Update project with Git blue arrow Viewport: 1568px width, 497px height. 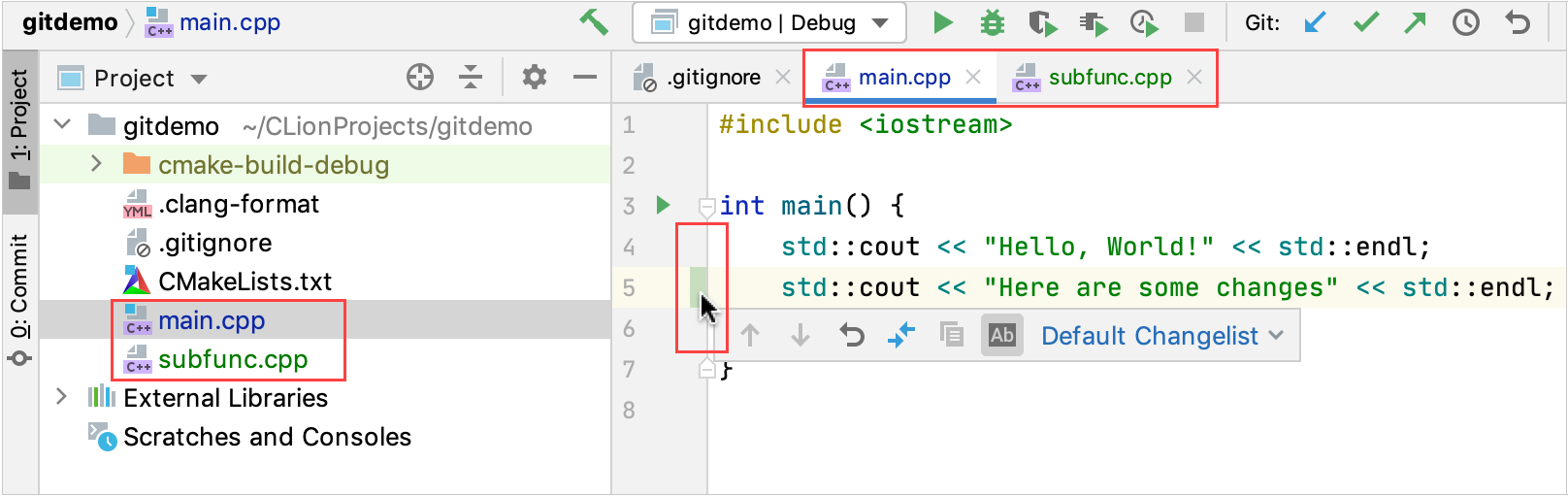click(x=1315, y=22)
